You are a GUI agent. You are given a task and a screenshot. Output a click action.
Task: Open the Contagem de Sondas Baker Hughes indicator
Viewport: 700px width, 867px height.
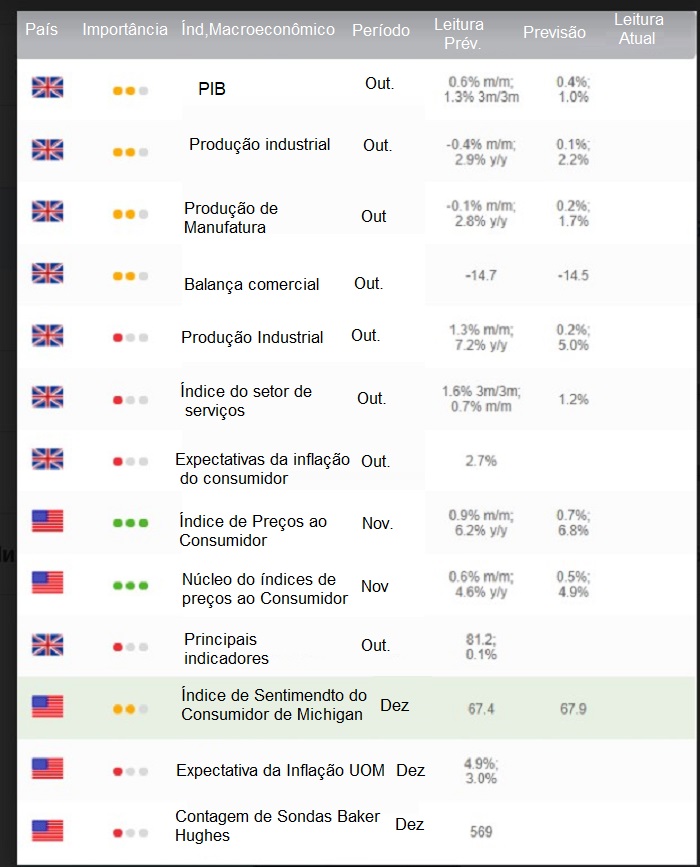pyautogui.click(x=278, y=826)
